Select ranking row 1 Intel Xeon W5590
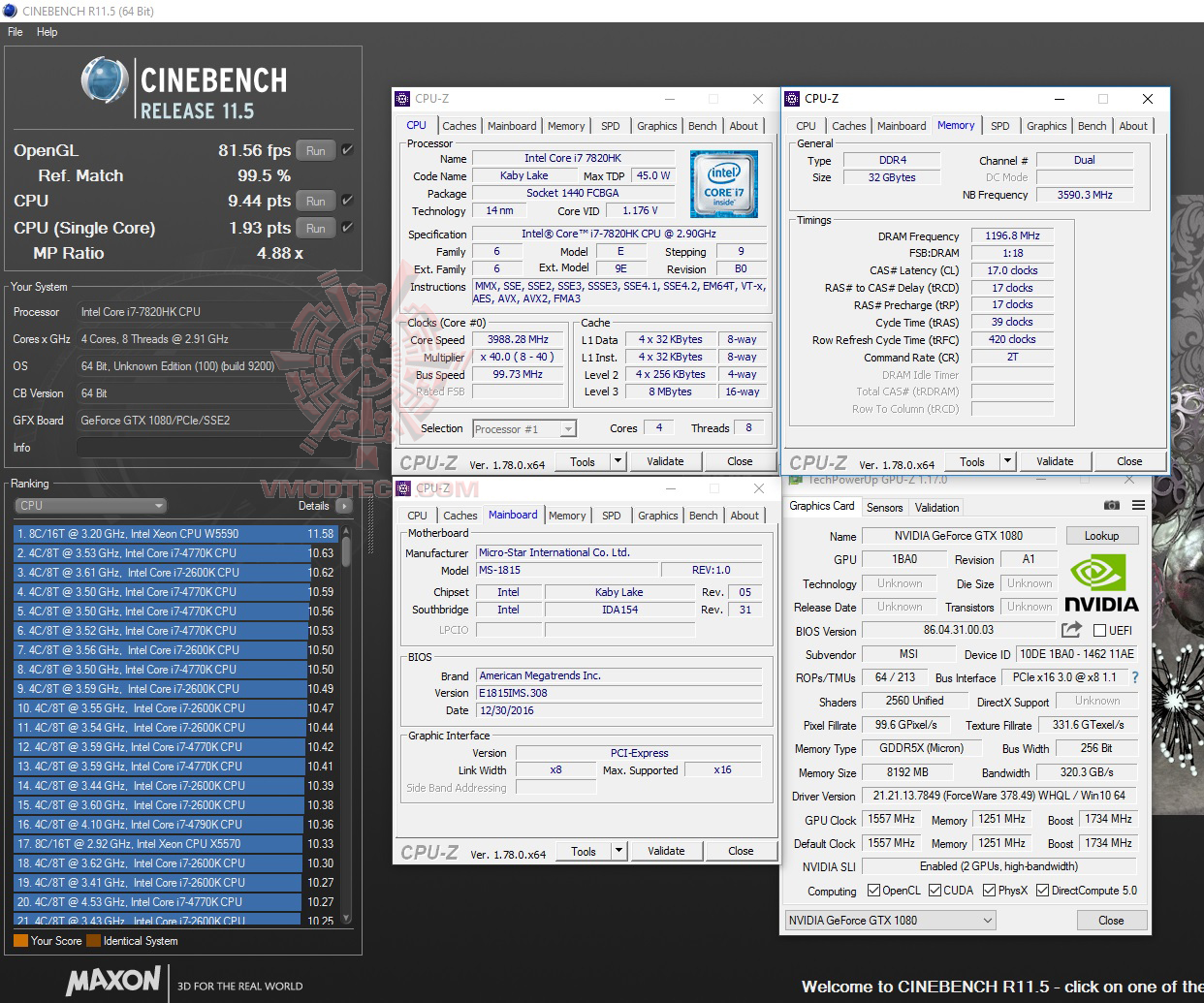 coord(175,534)
